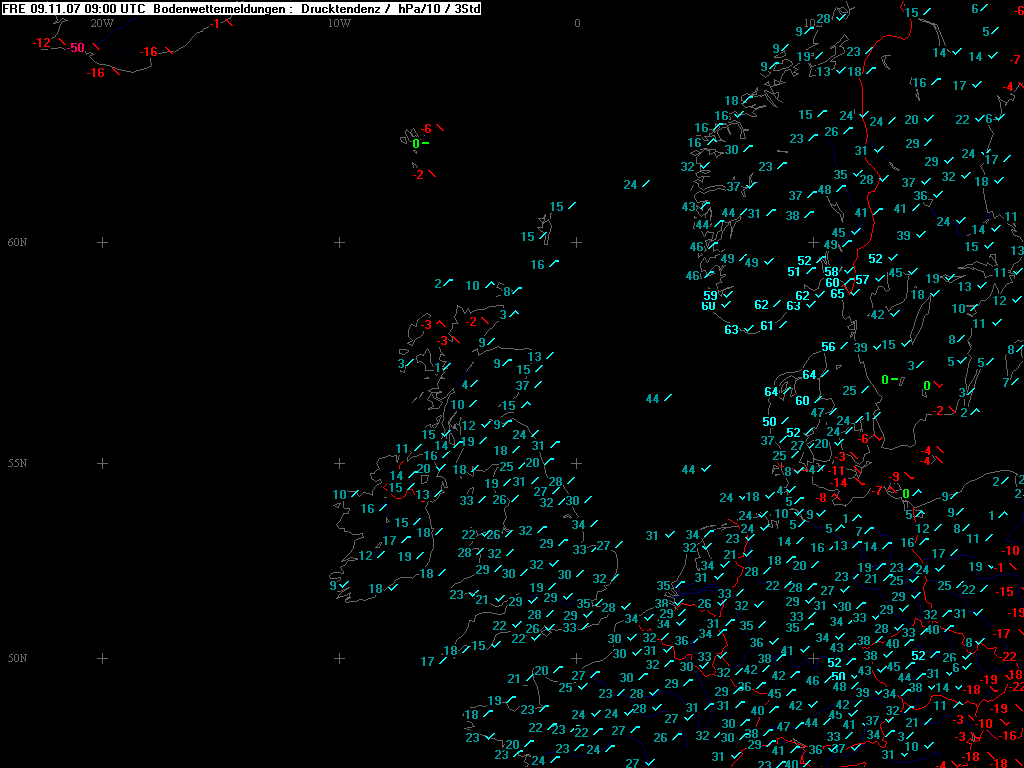Click the 55N latitude label
Screen dimensions: 1024x768
tap(17, 463)
